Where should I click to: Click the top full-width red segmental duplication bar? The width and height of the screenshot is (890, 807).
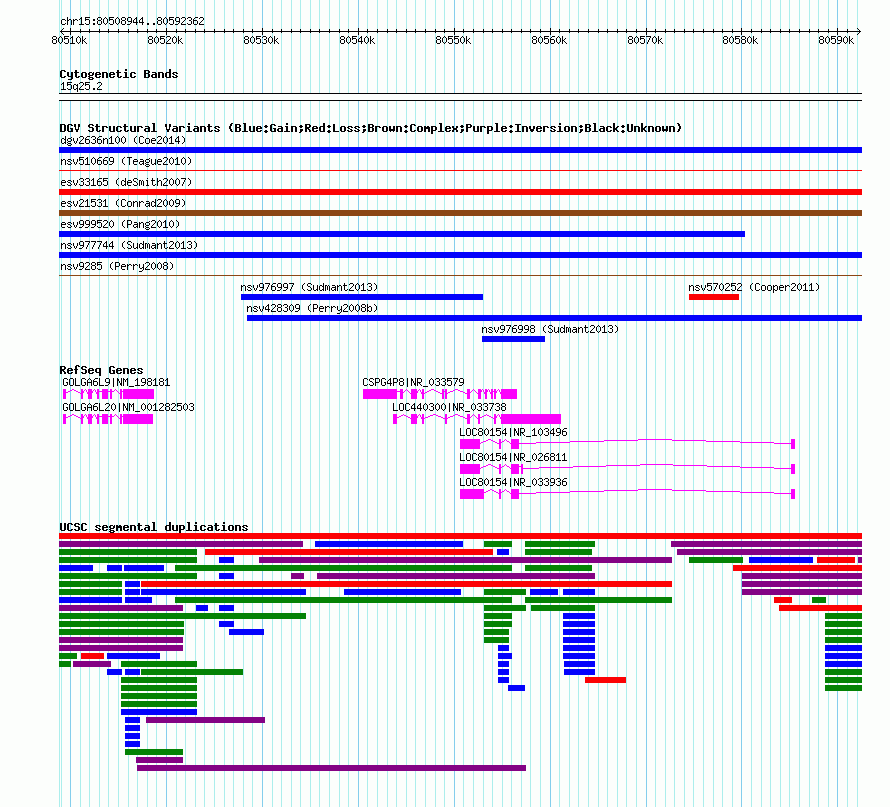pyautogui.click(x=460, y=536)
